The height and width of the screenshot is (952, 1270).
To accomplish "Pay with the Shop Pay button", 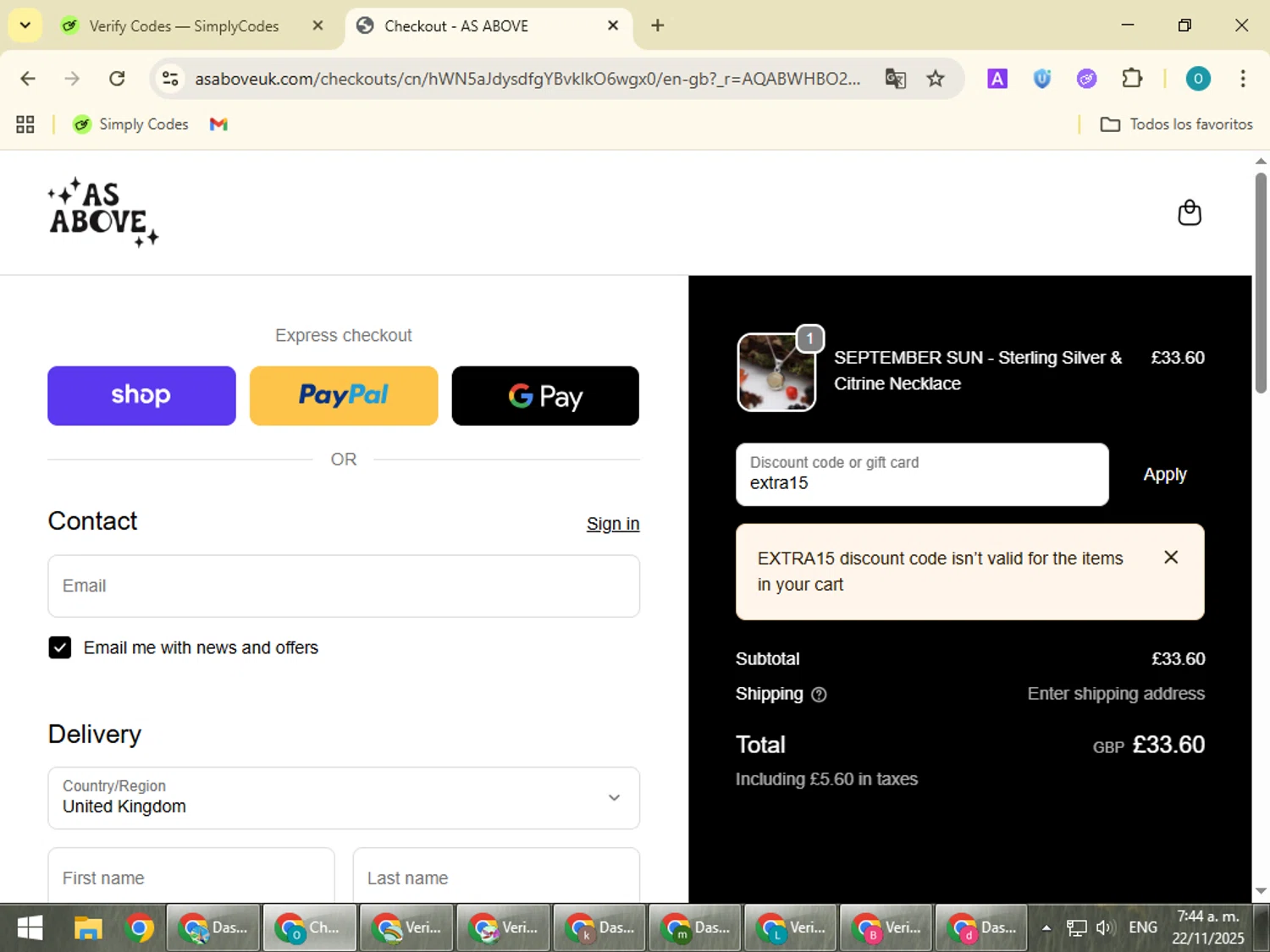I will coord(141,395).
